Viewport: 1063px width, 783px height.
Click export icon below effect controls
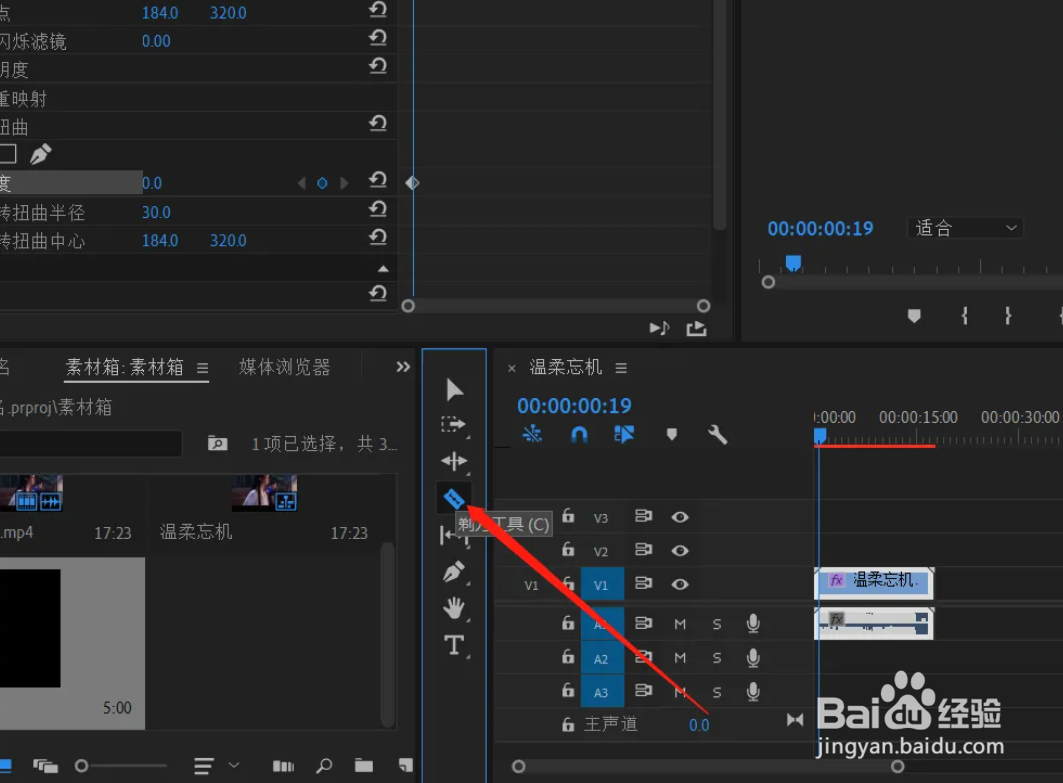pyautogui.click(x=696, y=329)
